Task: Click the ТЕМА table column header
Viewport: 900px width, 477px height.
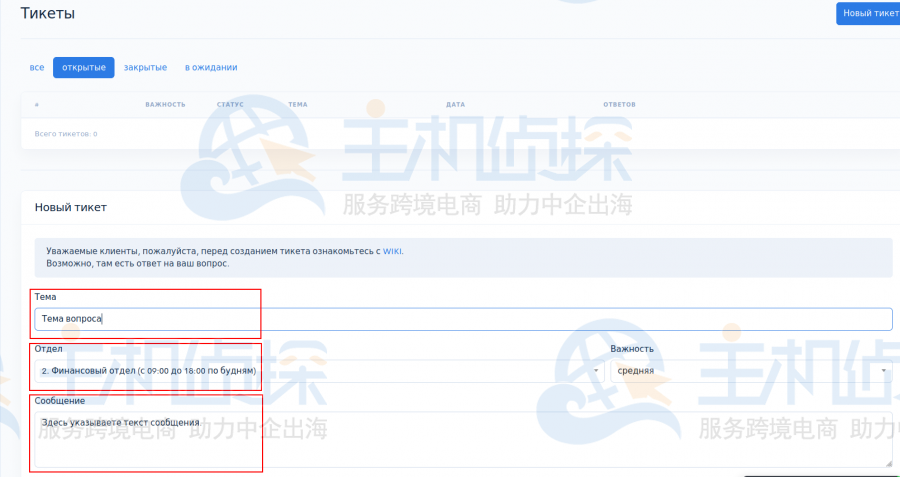Action: coord(297,104)
